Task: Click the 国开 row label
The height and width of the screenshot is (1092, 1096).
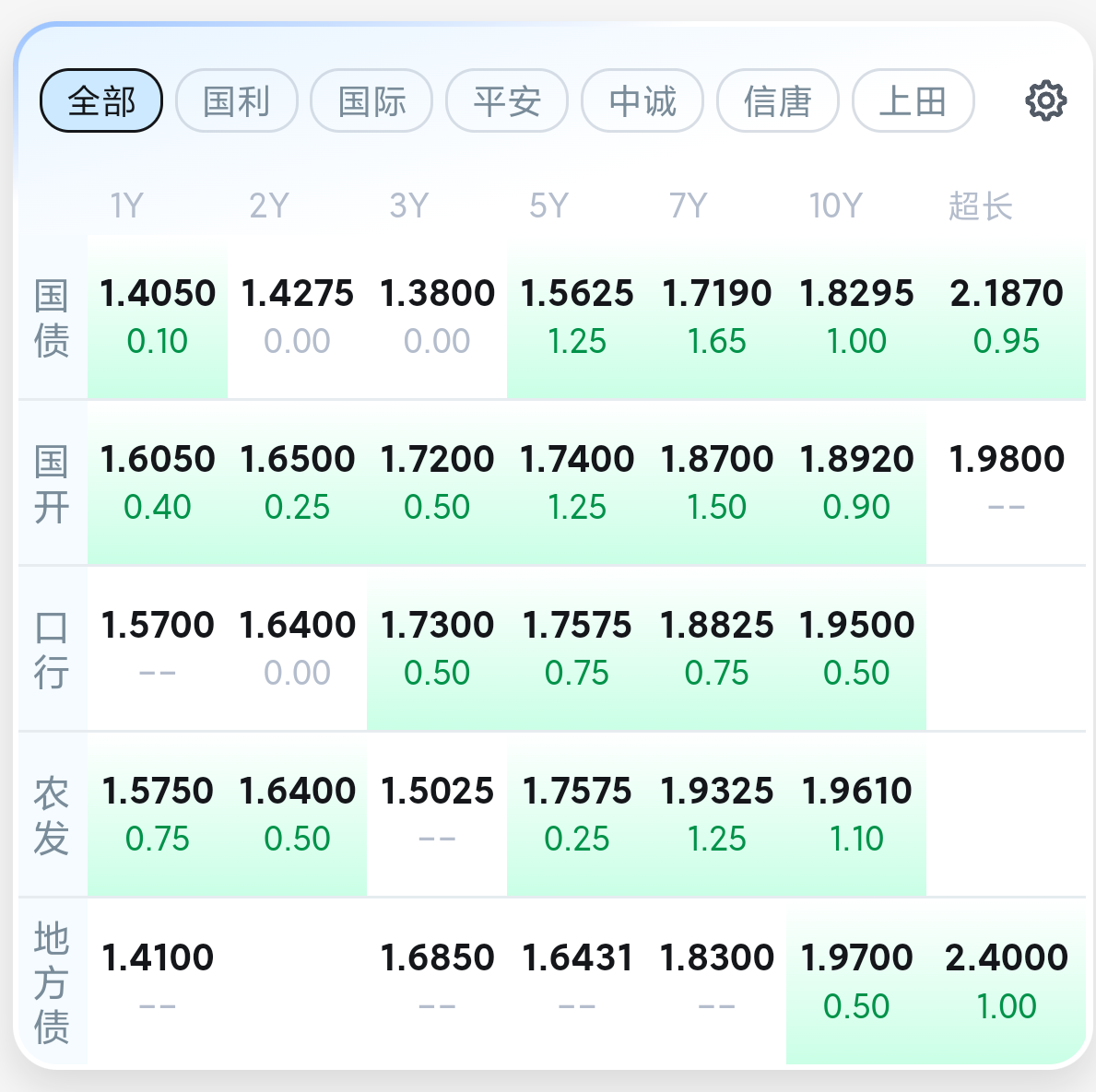Action: pyautogui.click(x=52, y=483)
